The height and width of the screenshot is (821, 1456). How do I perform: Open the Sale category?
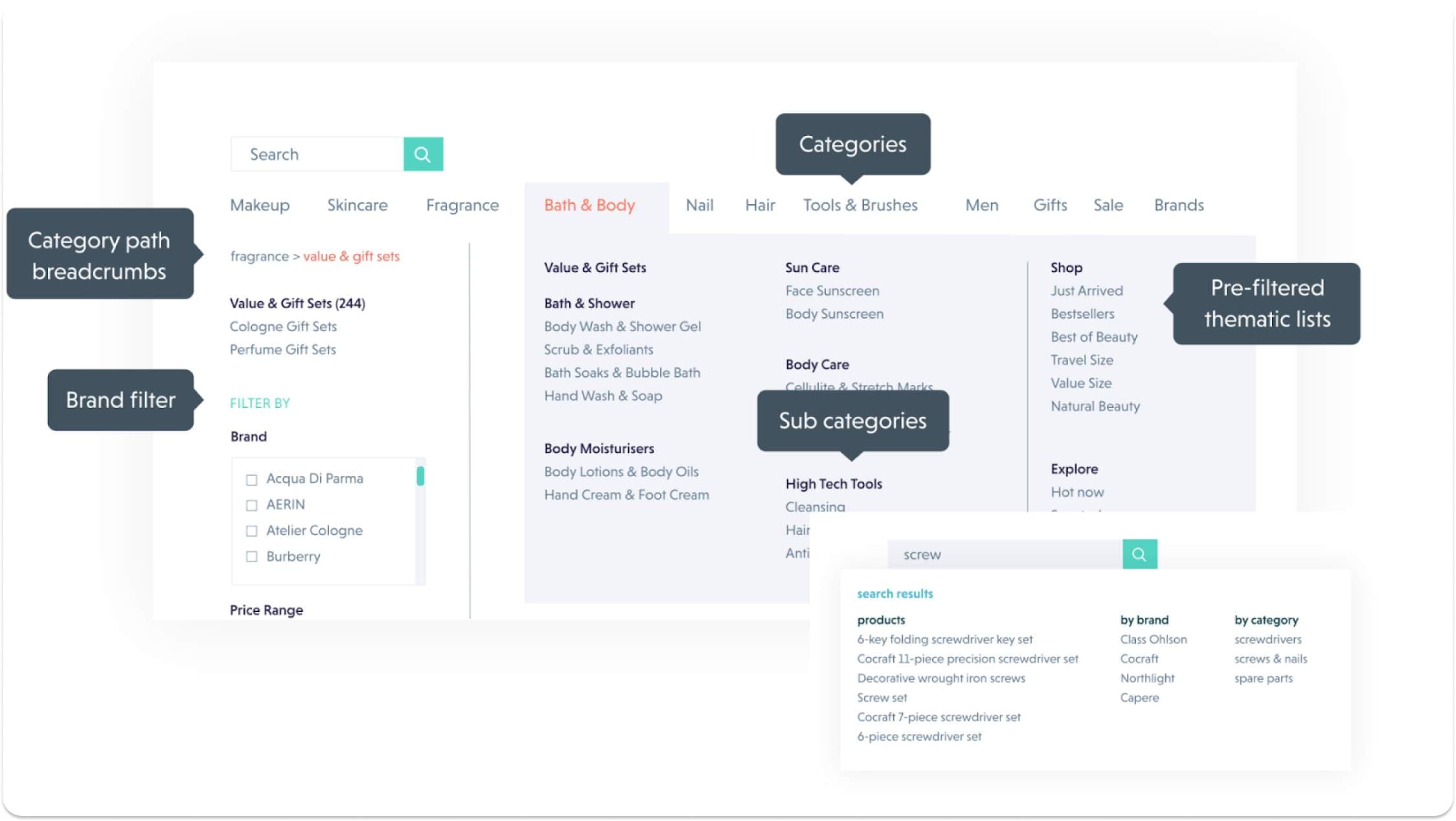click(x=1108, y=205)
